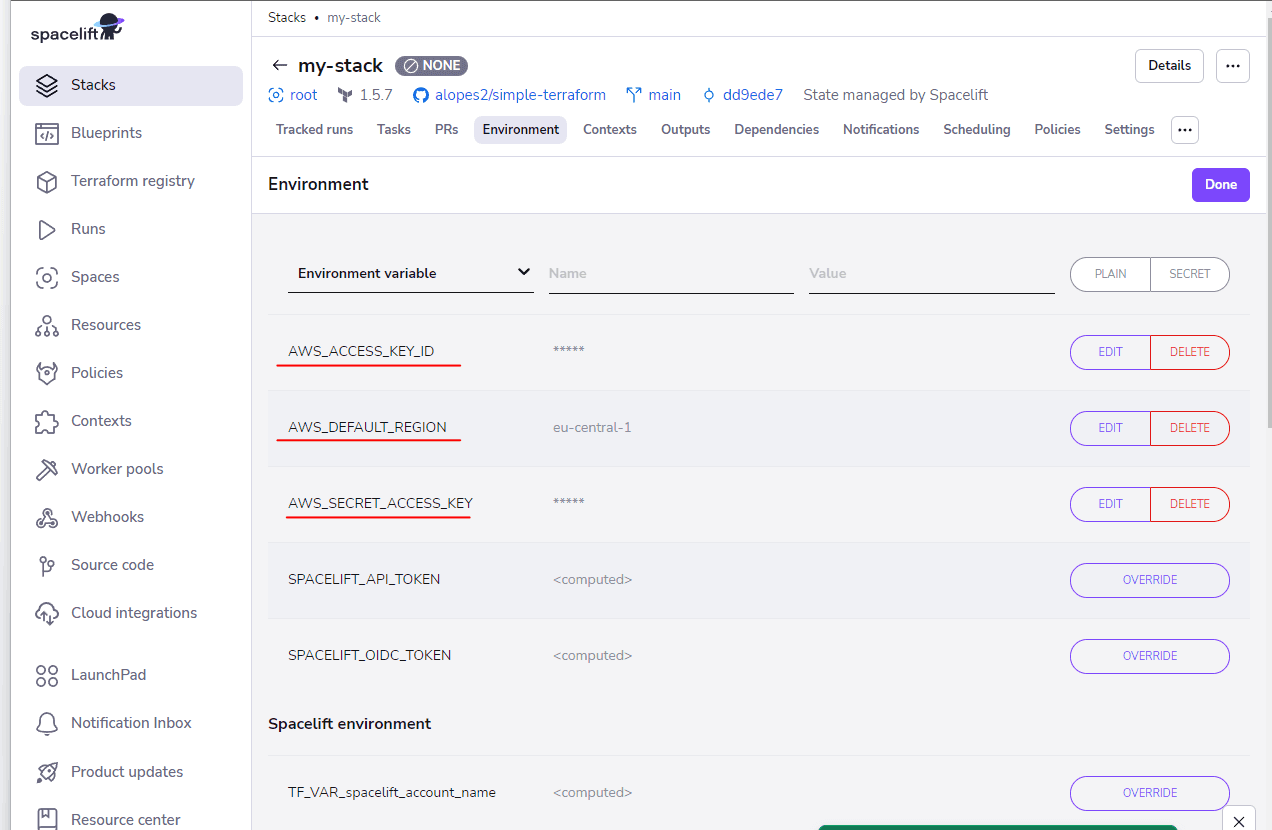Set new variable visibility to PLAIN
The width and height of the screenshot is (1272, 830).
(1110, 274)
